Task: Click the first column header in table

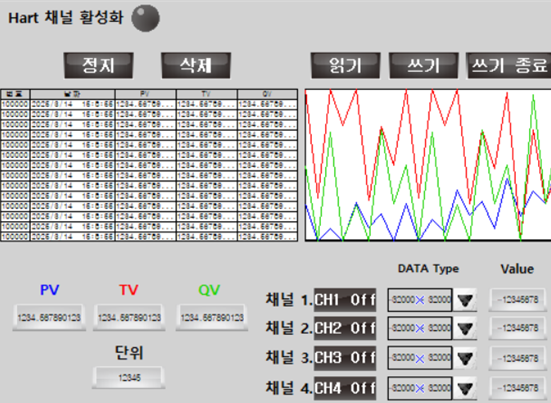Action: coord(15,94)
